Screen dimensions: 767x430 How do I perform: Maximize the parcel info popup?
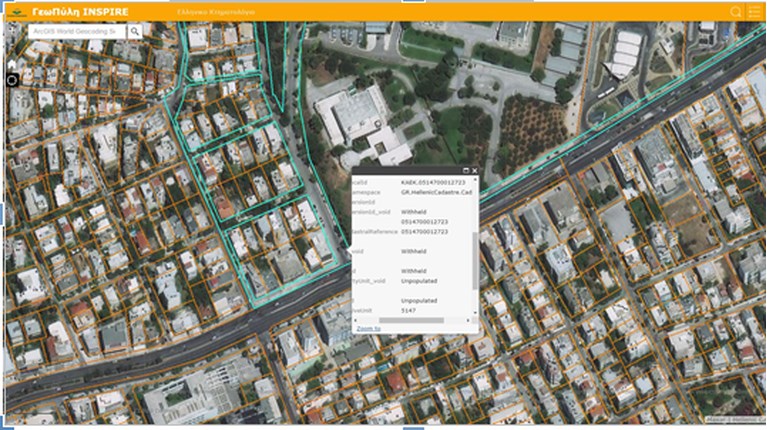click(x=465, y=171)
